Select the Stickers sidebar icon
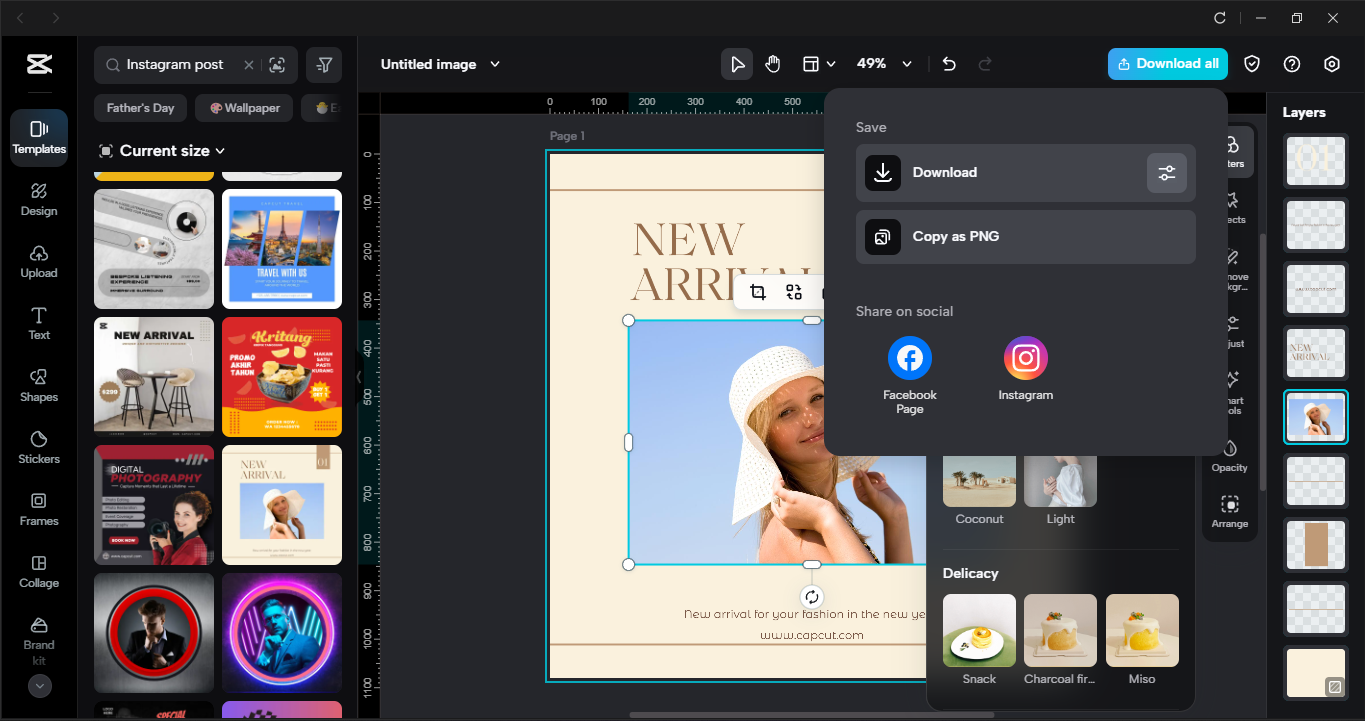Screen dimensions: 1365x721 [x=38, y=448]
